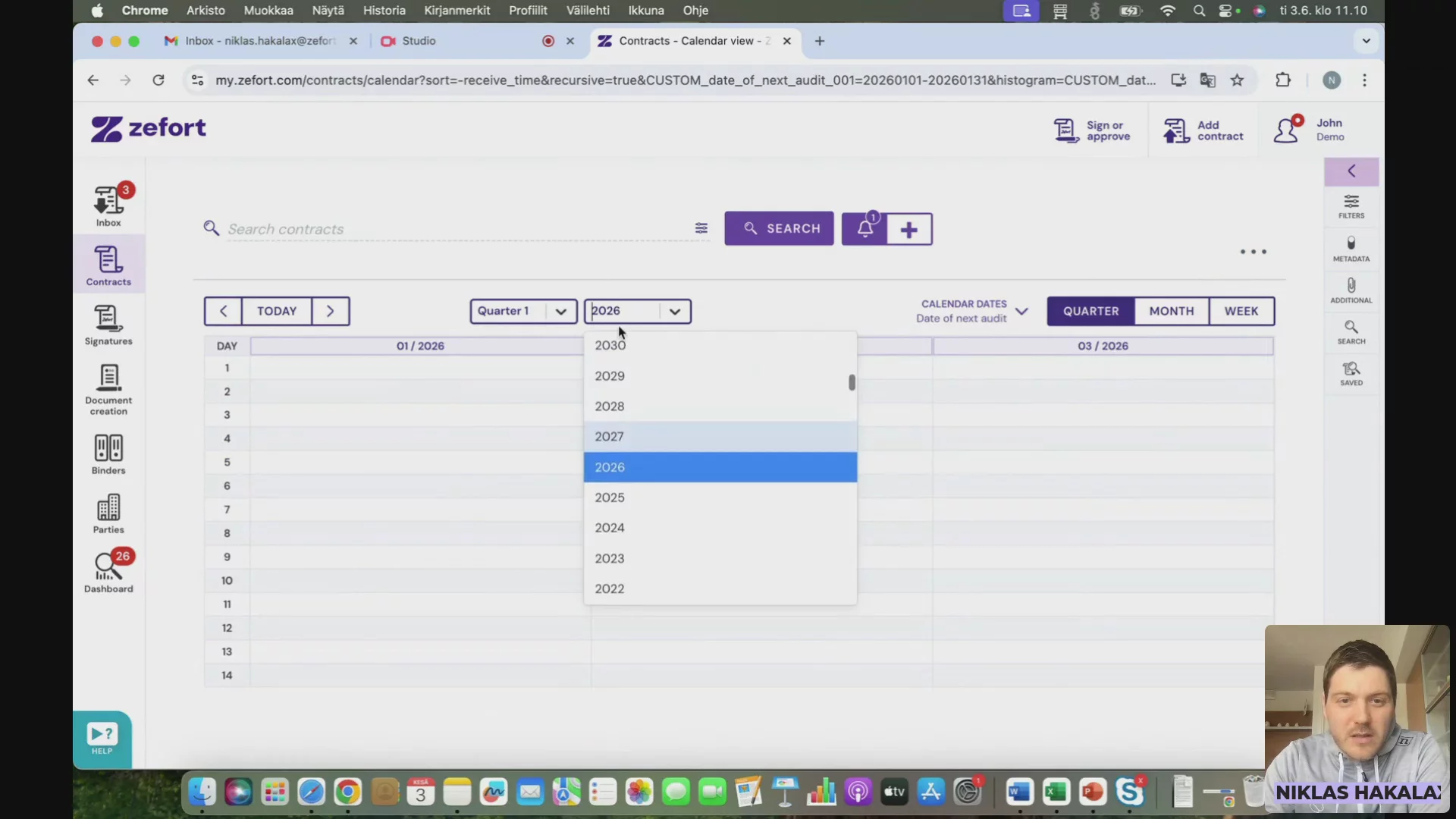The width and height of the screenshot is (1456, 819).
Task: Click the Zefort logo
Action: [x=149, y=129]
